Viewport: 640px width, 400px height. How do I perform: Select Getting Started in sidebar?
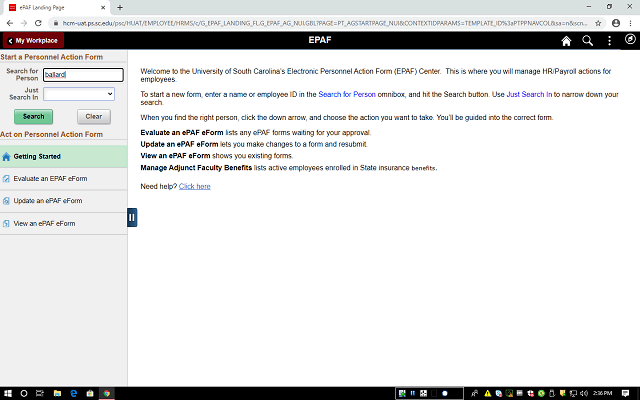pos(64,156)
